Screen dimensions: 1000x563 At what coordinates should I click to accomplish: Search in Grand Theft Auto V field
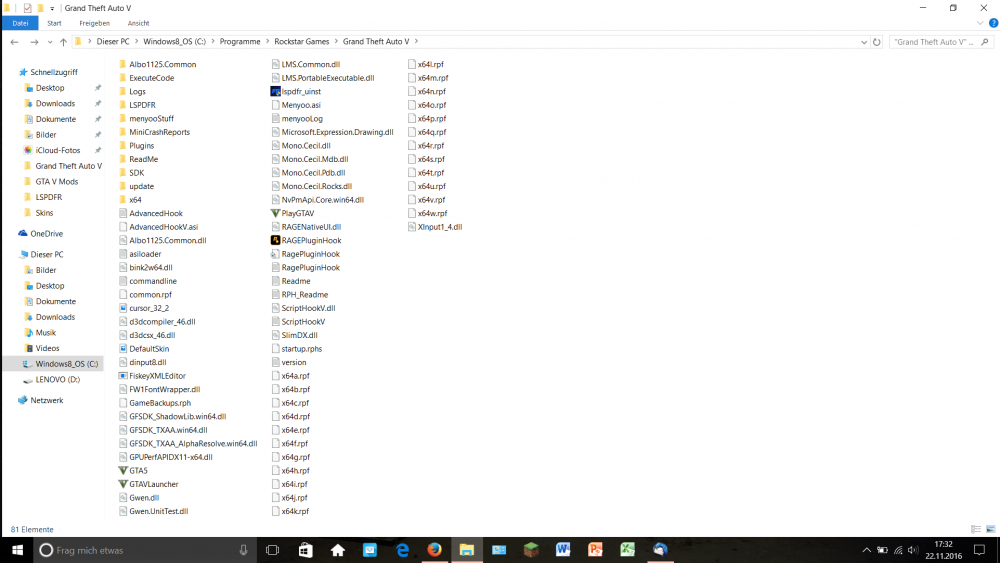pos(941,42)
